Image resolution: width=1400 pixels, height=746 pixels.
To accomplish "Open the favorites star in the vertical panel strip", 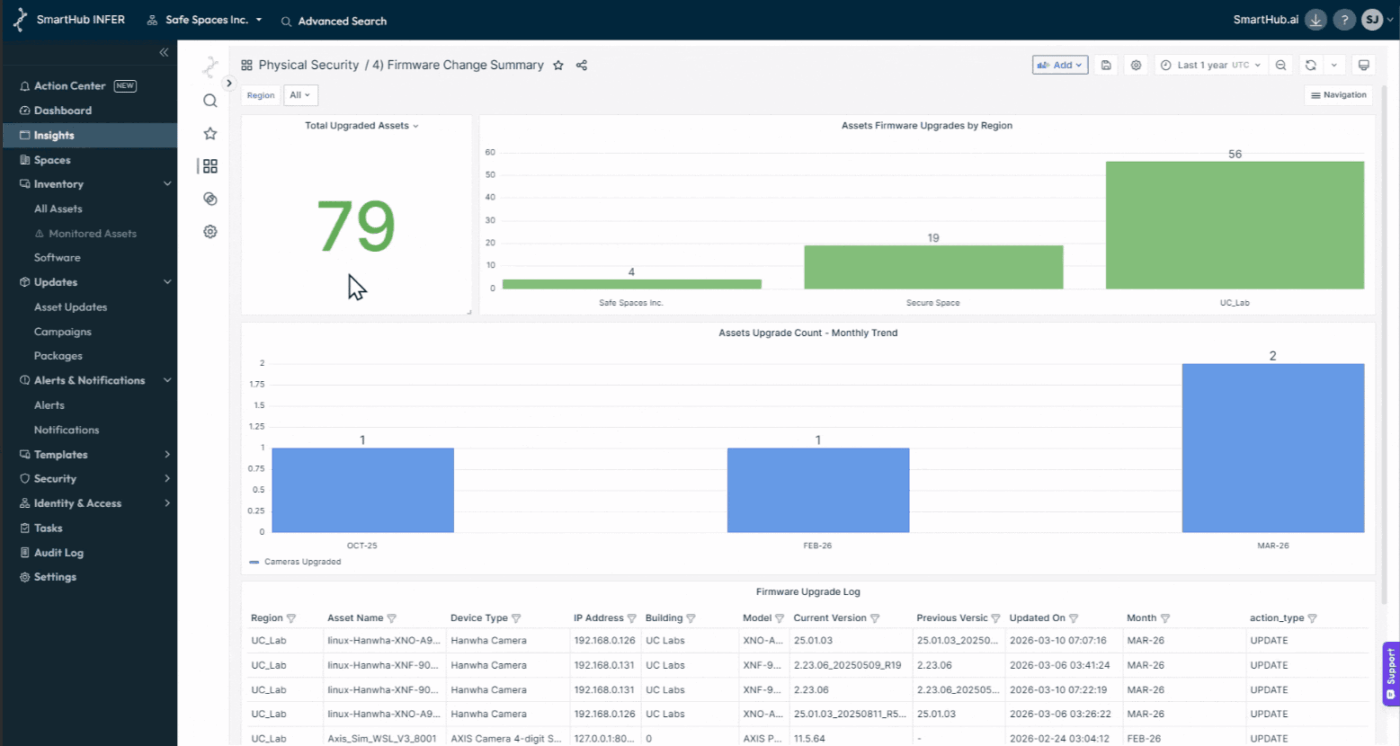I will tap(210, 132).
